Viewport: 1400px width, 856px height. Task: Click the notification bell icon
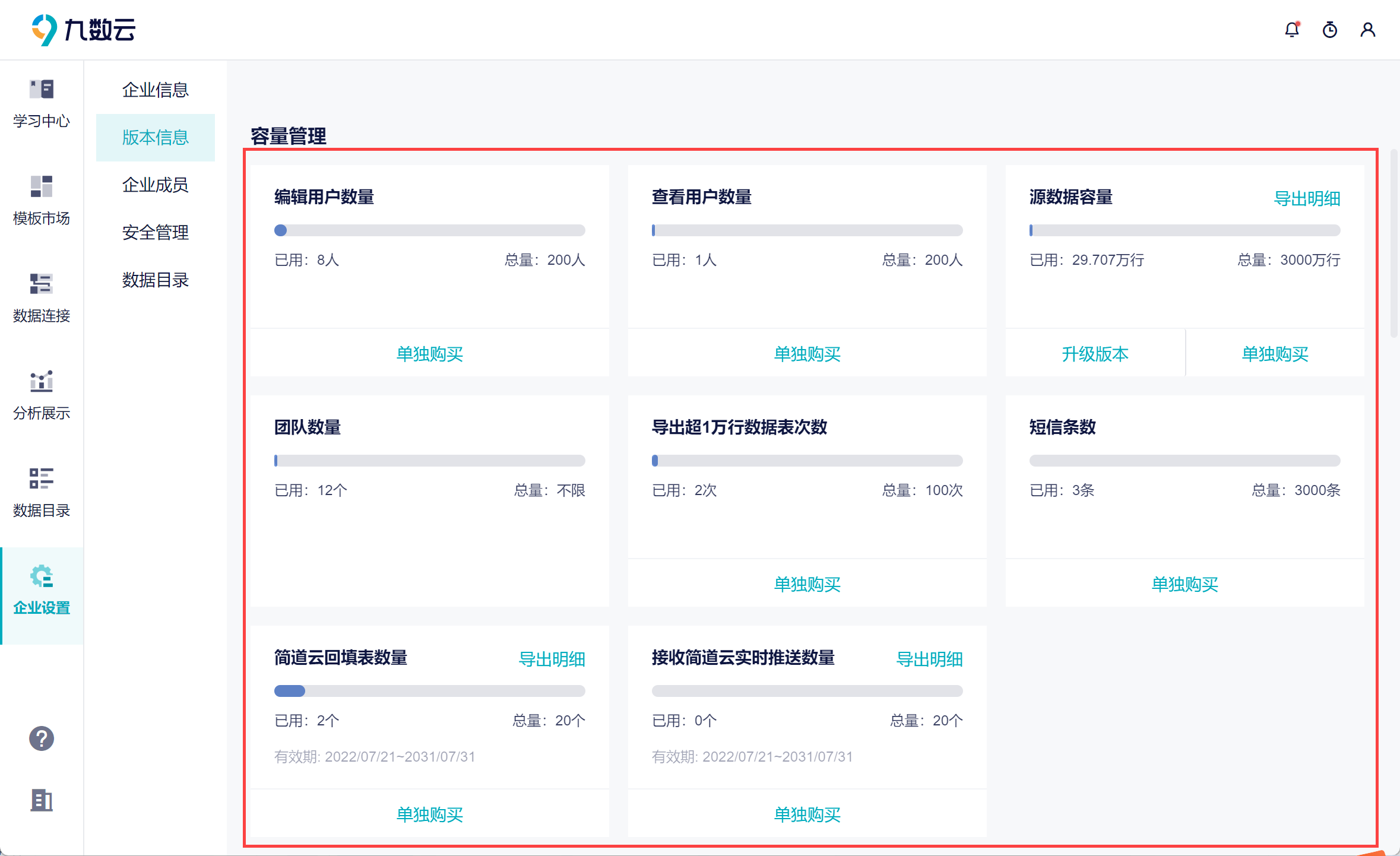[x=1291, y=30]
